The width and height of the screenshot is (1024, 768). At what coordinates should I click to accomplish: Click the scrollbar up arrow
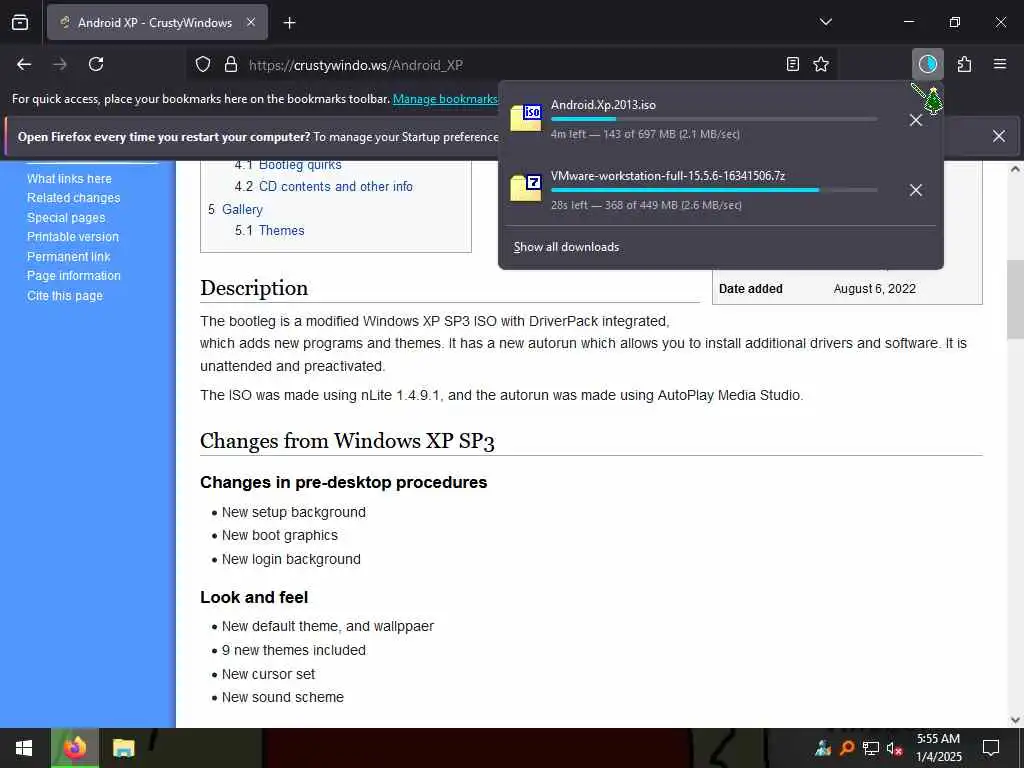[1015, 168]
